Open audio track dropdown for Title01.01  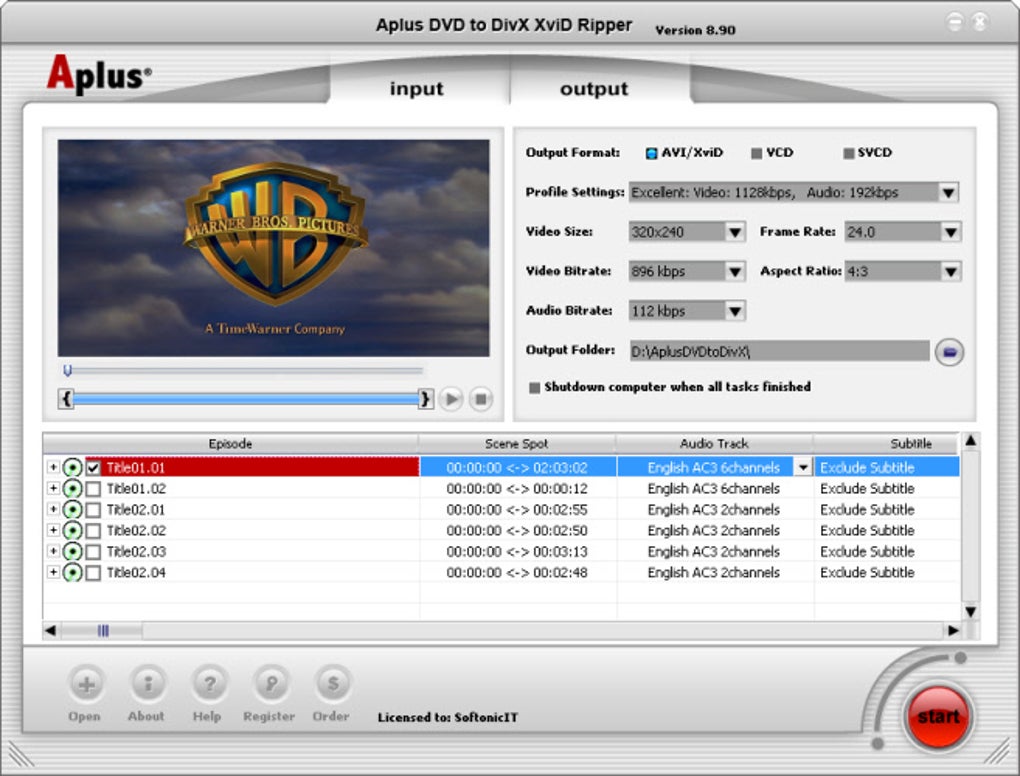click(803, 468)
